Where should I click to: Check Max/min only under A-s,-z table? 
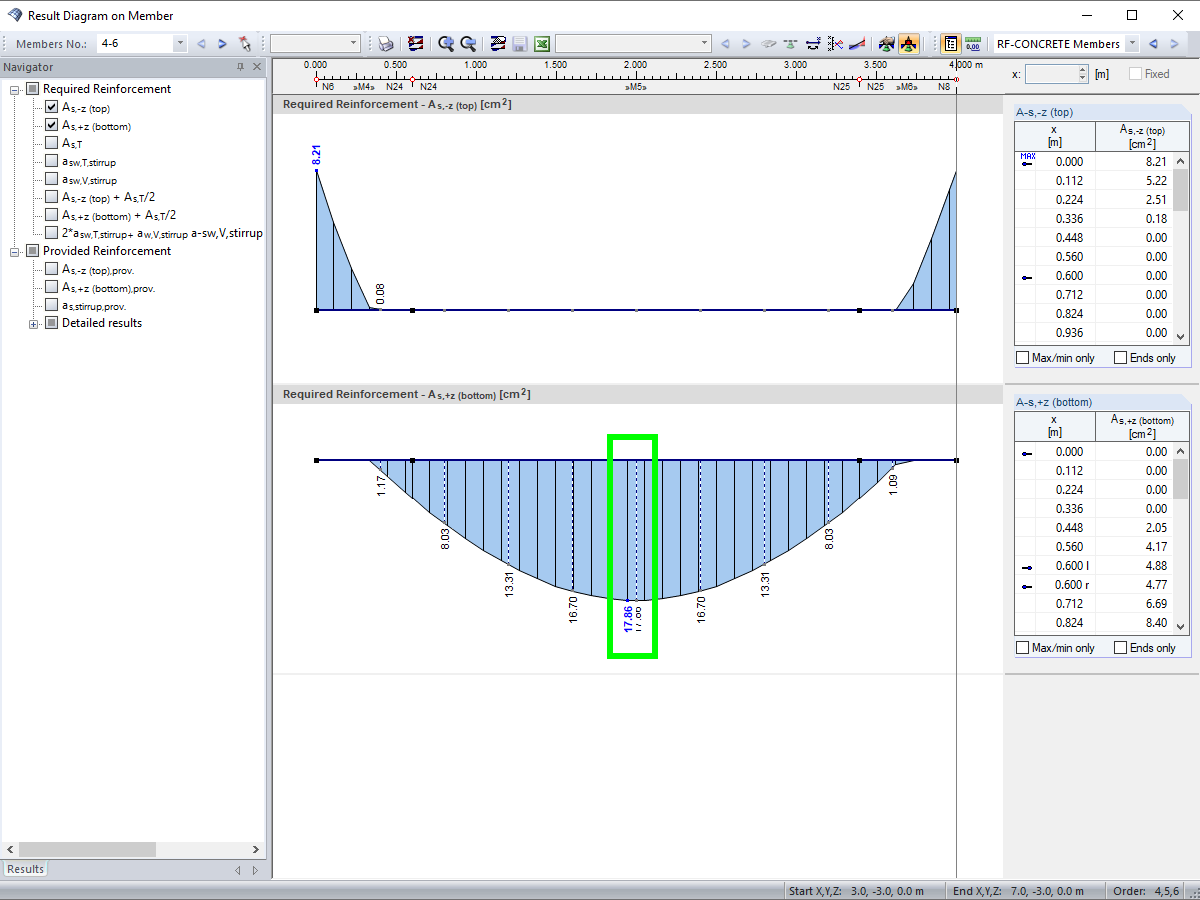pyautogui.click(x=1023, y=357)
